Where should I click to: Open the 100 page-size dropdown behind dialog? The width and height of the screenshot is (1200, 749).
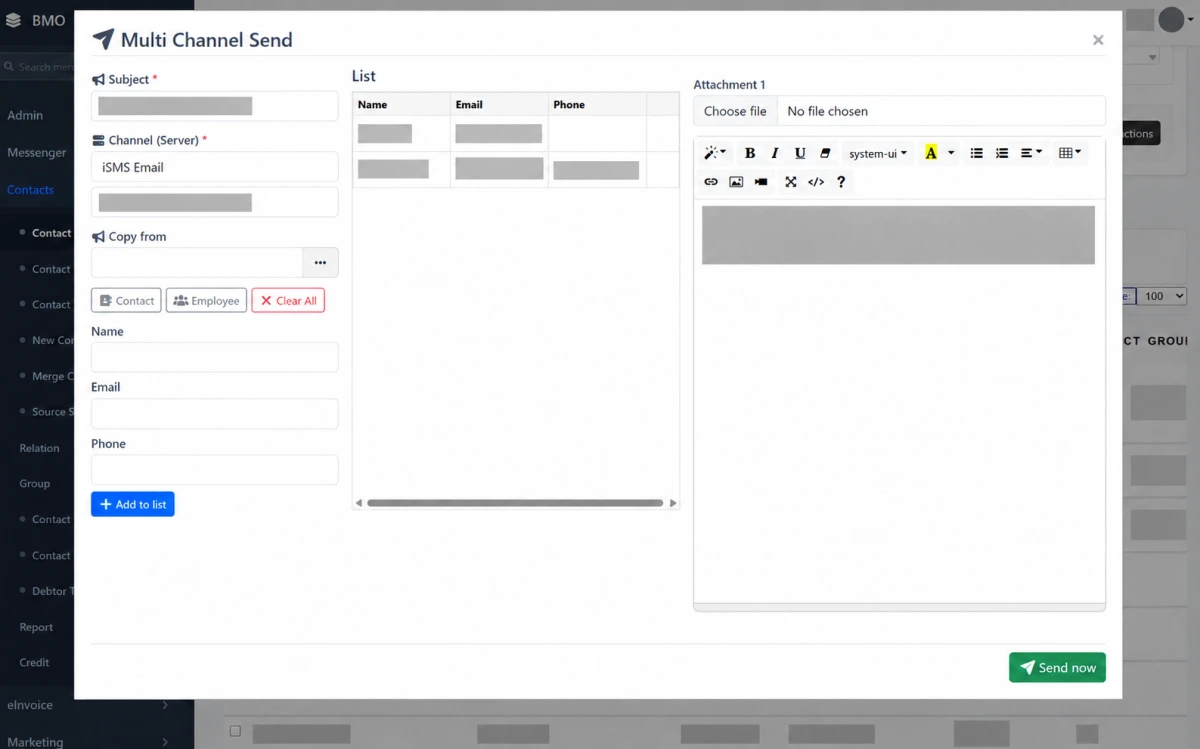click(x=1163, y=296)
